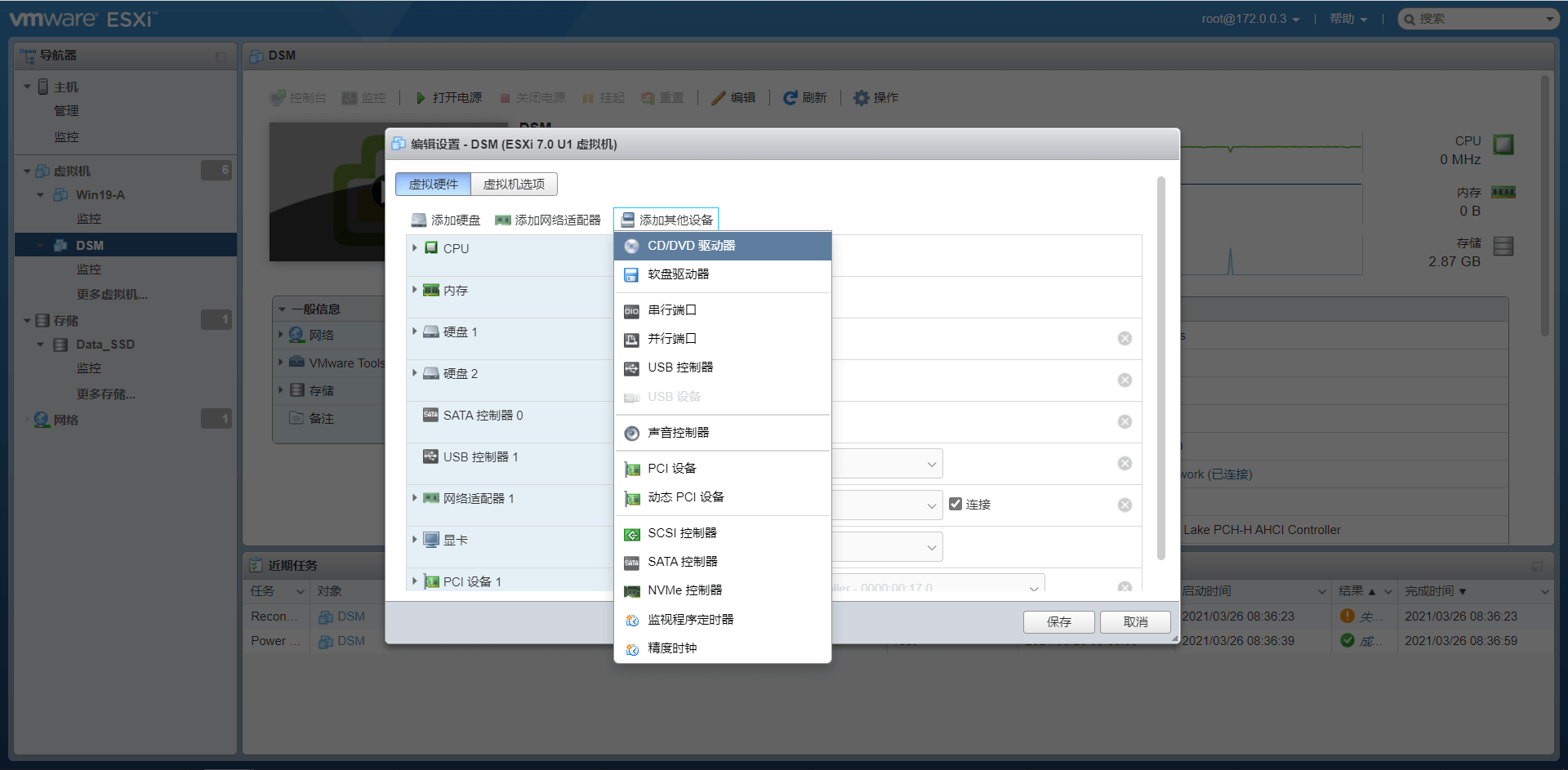Click the SATA 控制器 menu icon

tap(631, 562)
